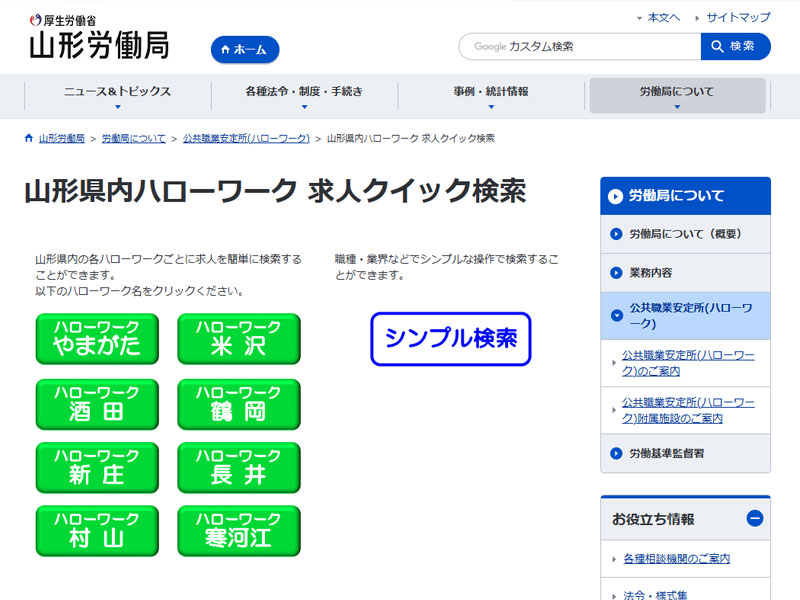800x600 pixels.
Task: Jump to 本文へ link
Action: pyautogui.click(x=663, y=17)
